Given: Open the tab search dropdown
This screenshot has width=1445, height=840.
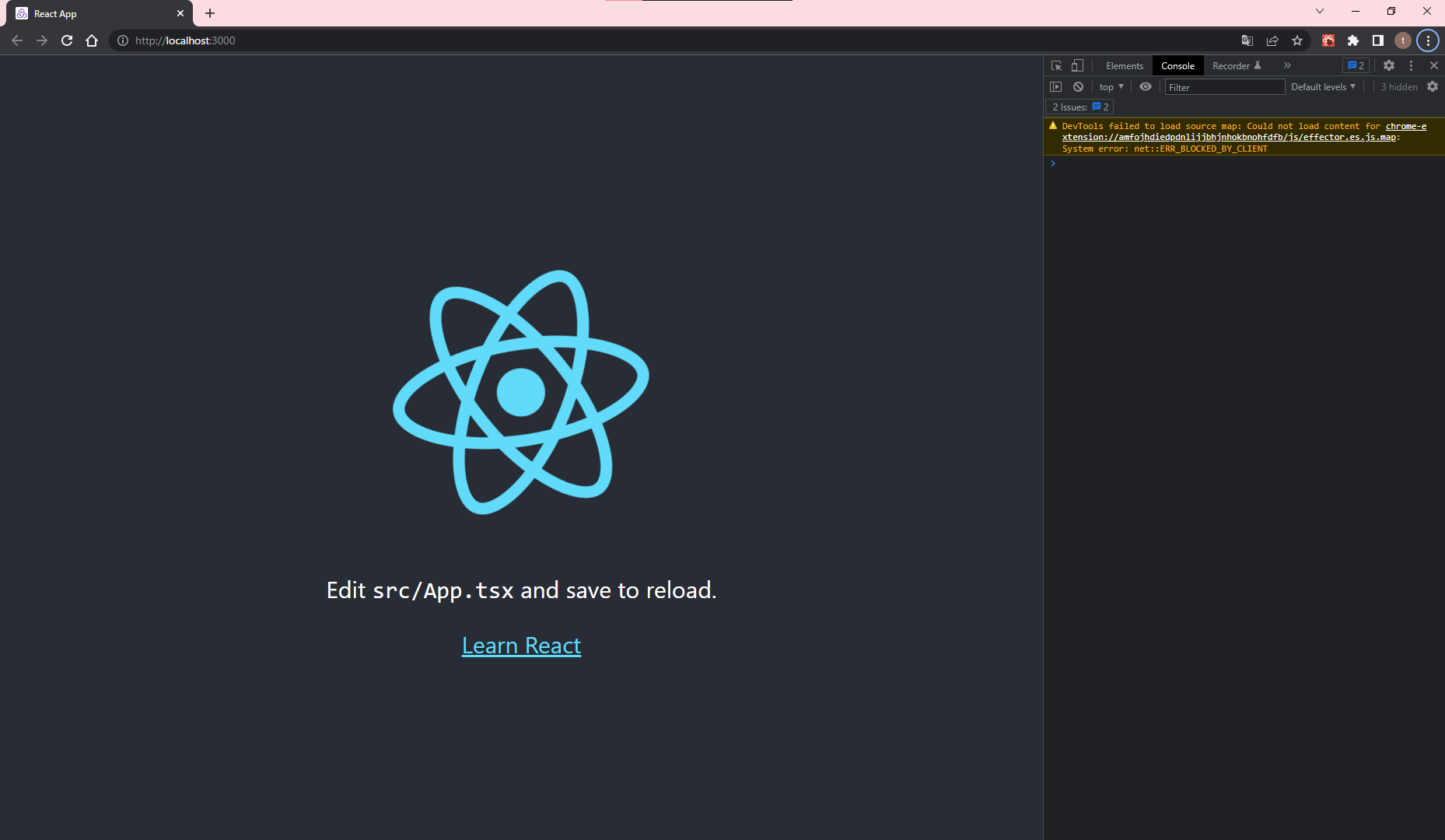Looking at the screenshot, I should point(1320,11).
